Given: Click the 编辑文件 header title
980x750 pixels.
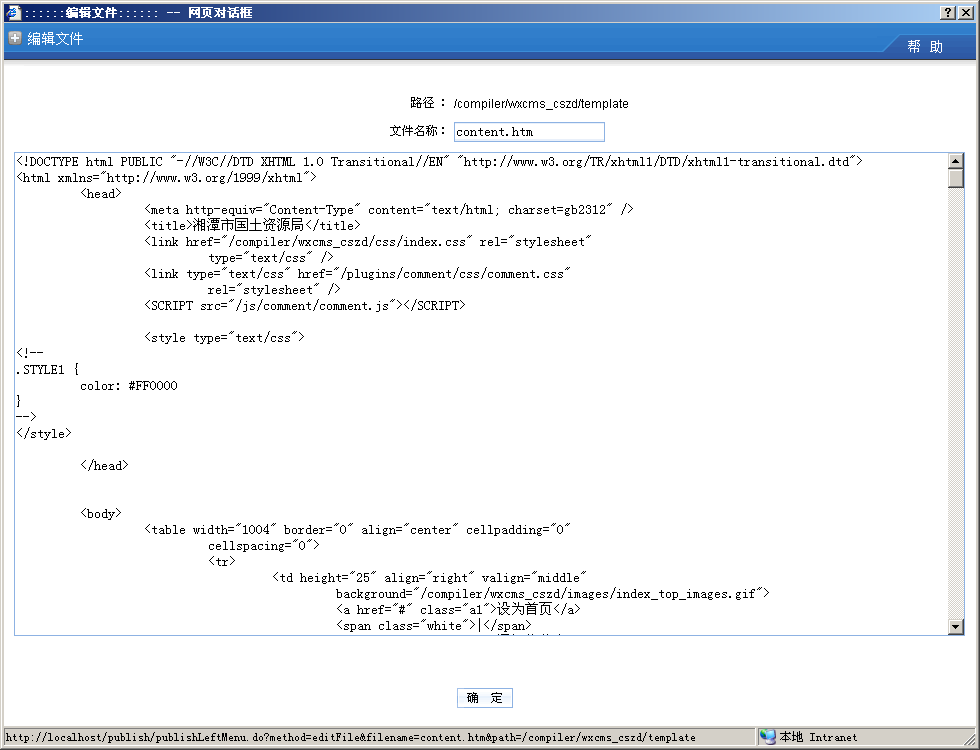Looking at the screenshot, I should [55, 39].
